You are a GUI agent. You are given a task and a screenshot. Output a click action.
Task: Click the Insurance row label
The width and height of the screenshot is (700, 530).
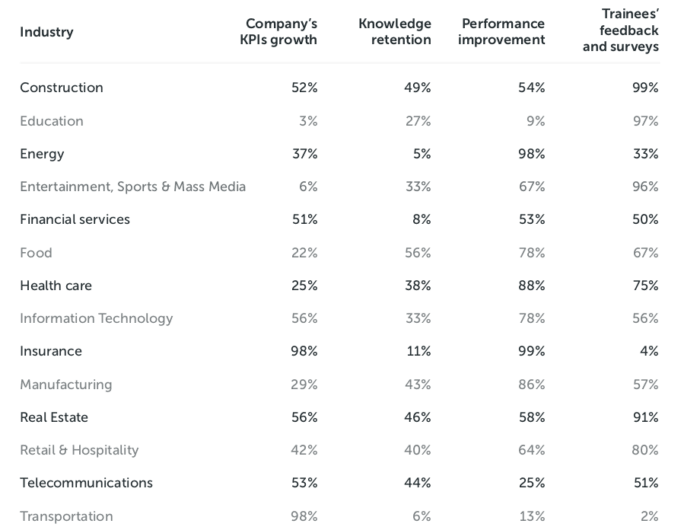[x=51, y=352]
